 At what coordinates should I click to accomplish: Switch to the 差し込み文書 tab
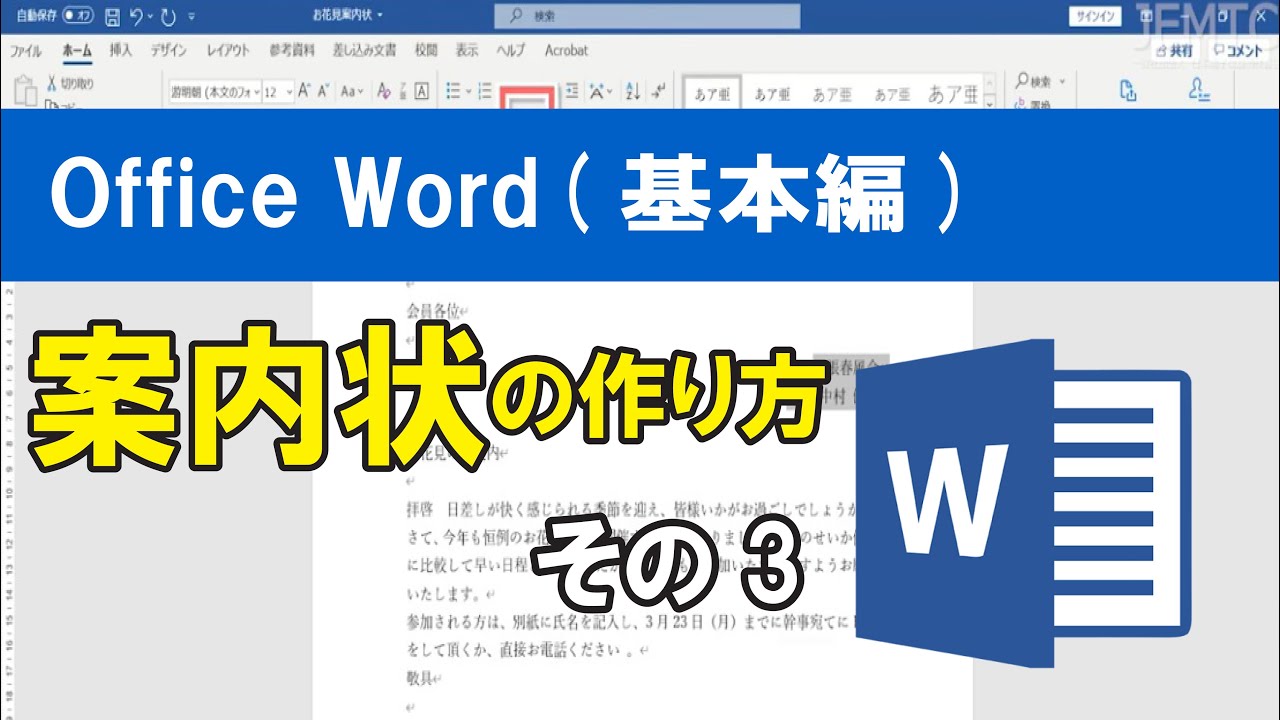coord(364,50)
